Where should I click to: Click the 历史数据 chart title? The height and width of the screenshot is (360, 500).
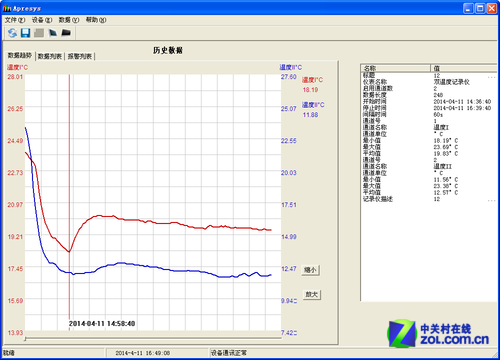point(168,50)
